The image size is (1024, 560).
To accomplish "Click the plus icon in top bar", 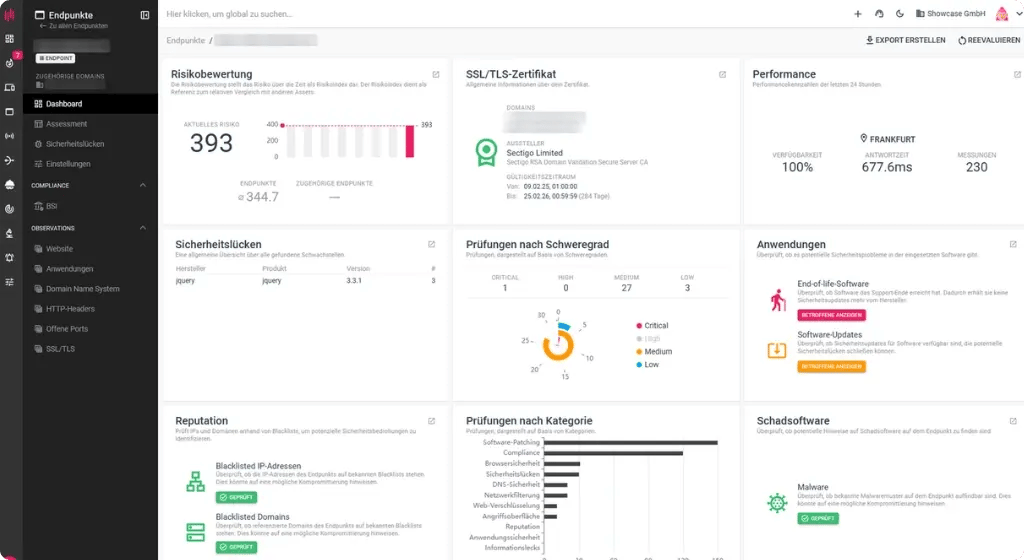I will point(857,14).
